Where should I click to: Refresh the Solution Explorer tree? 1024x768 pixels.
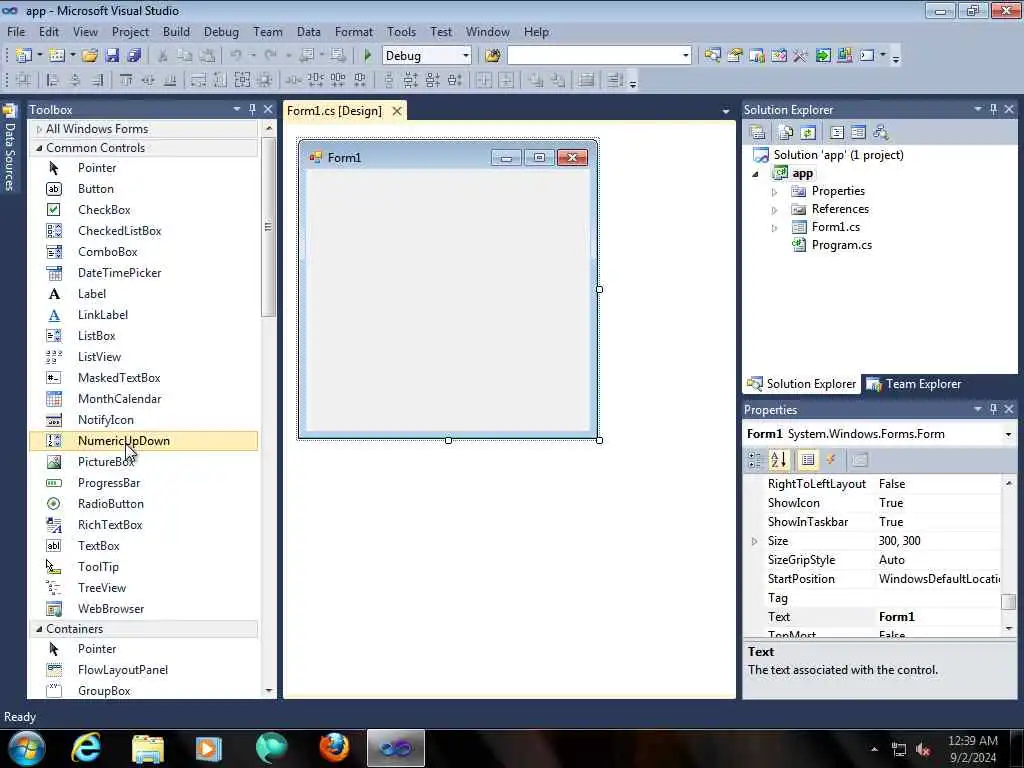(808, 133)
